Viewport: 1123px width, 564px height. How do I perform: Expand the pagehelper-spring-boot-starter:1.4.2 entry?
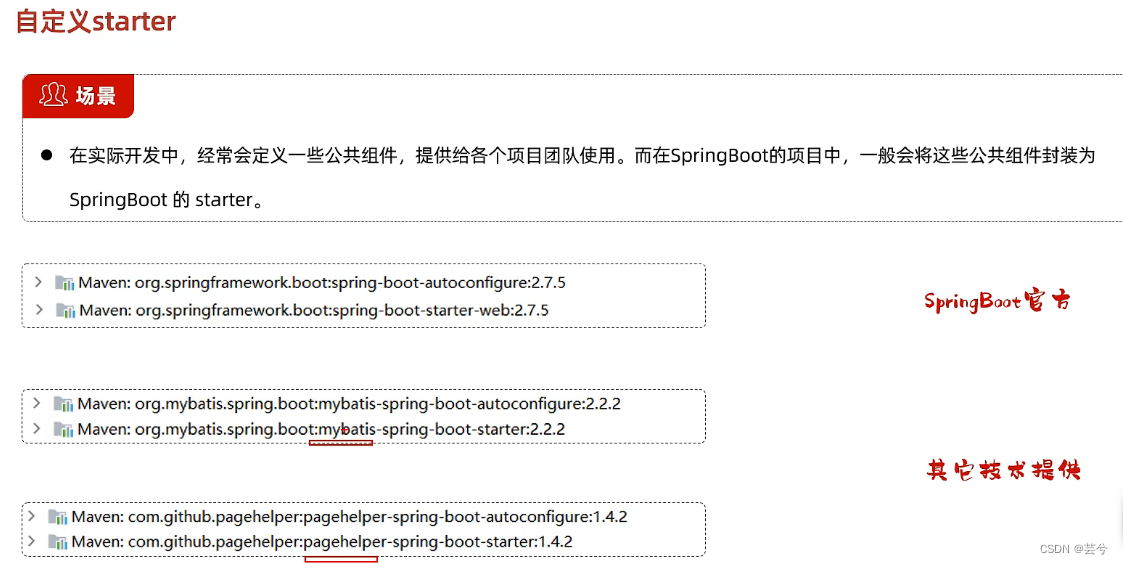pos(31,541)
